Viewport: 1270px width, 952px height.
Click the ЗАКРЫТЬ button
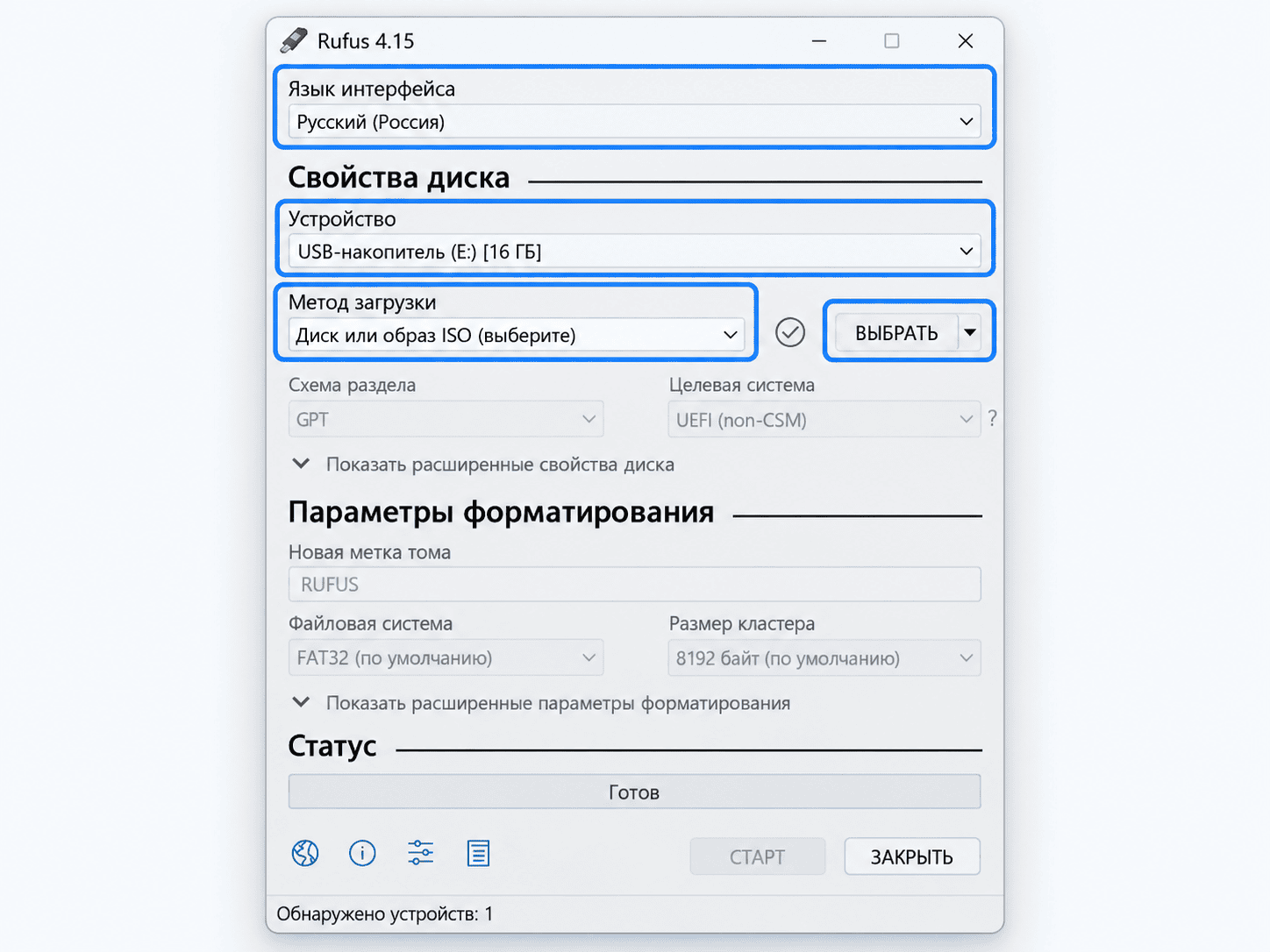click(x=912, y=856)
